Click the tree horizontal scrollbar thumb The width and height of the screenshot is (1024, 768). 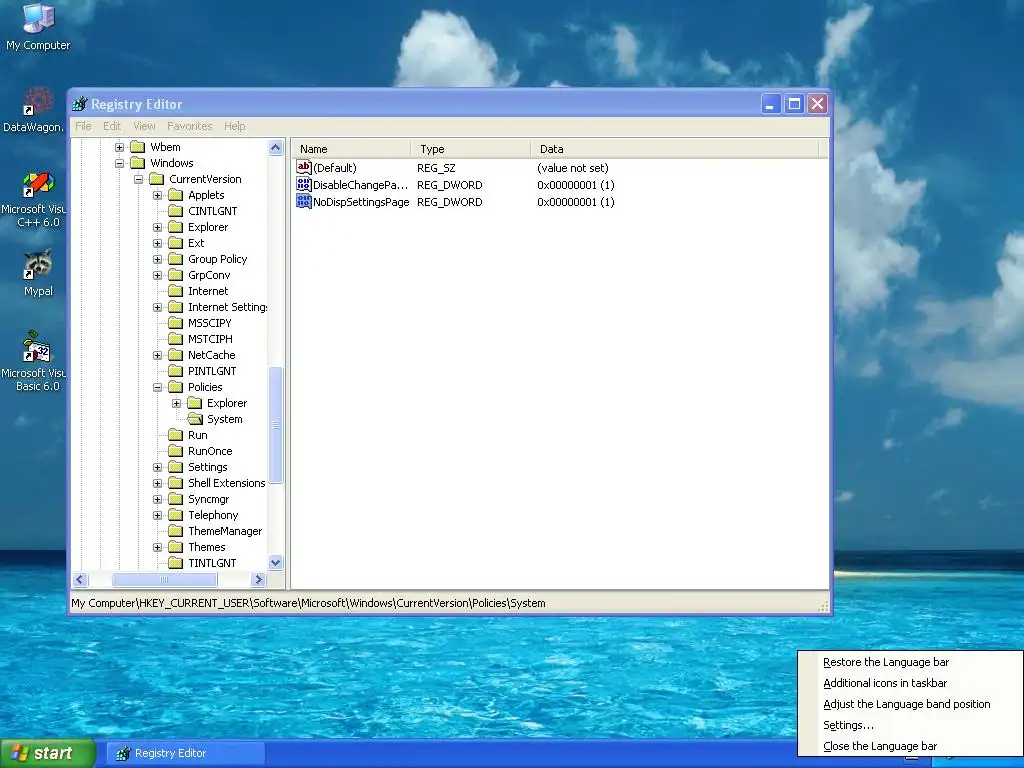[165, 579]
